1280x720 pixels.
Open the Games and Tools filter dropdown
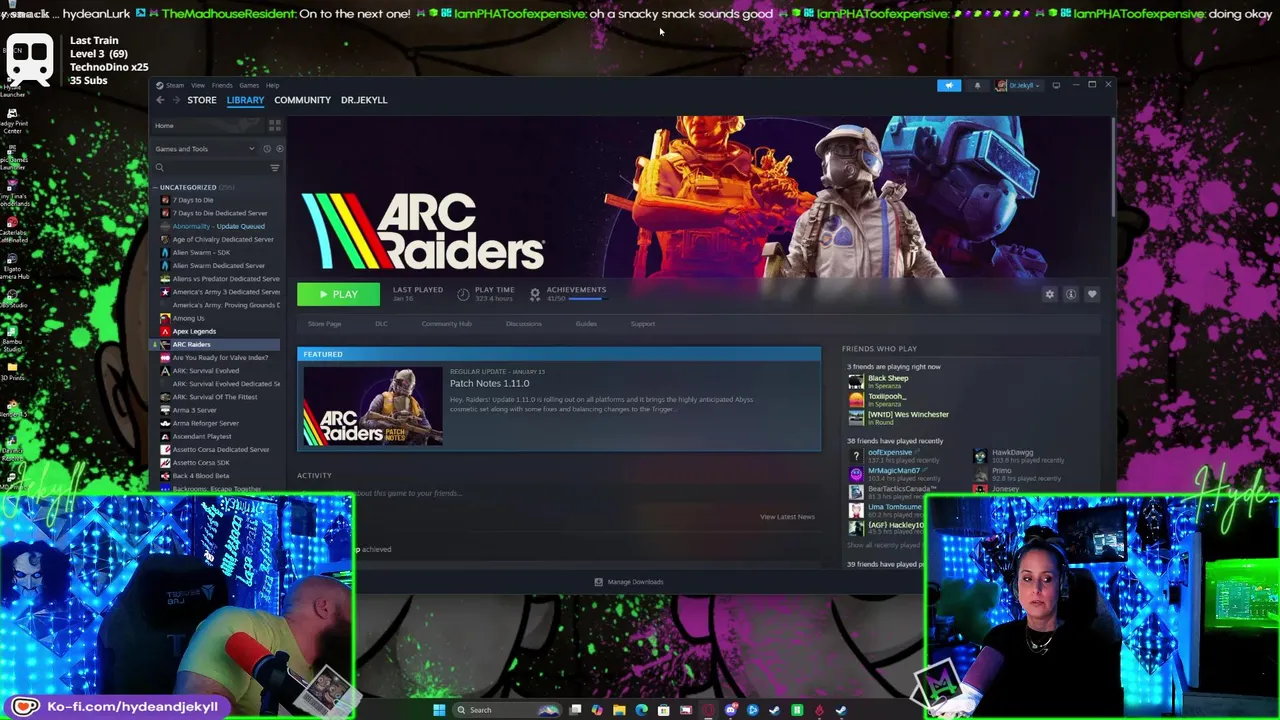point(205,149)
